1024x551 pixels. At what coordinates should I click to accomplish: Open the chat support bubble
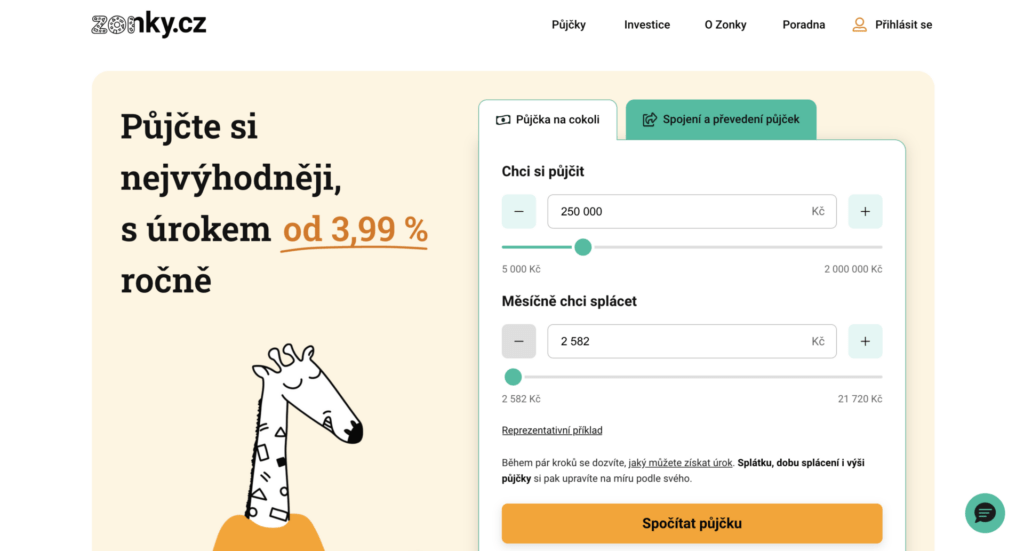pyautogui.click(x=984, y=513)
